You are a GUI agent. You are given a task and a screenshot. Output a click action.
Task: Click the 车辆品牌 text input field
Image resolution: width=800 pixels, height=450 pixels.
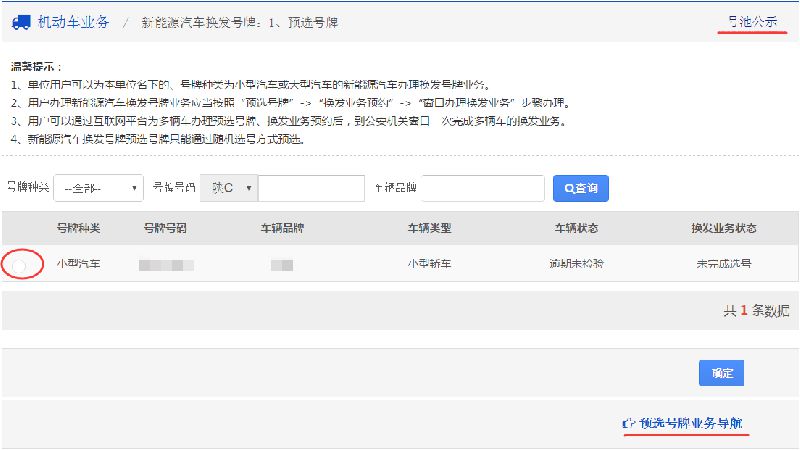(x=483, y=188)
